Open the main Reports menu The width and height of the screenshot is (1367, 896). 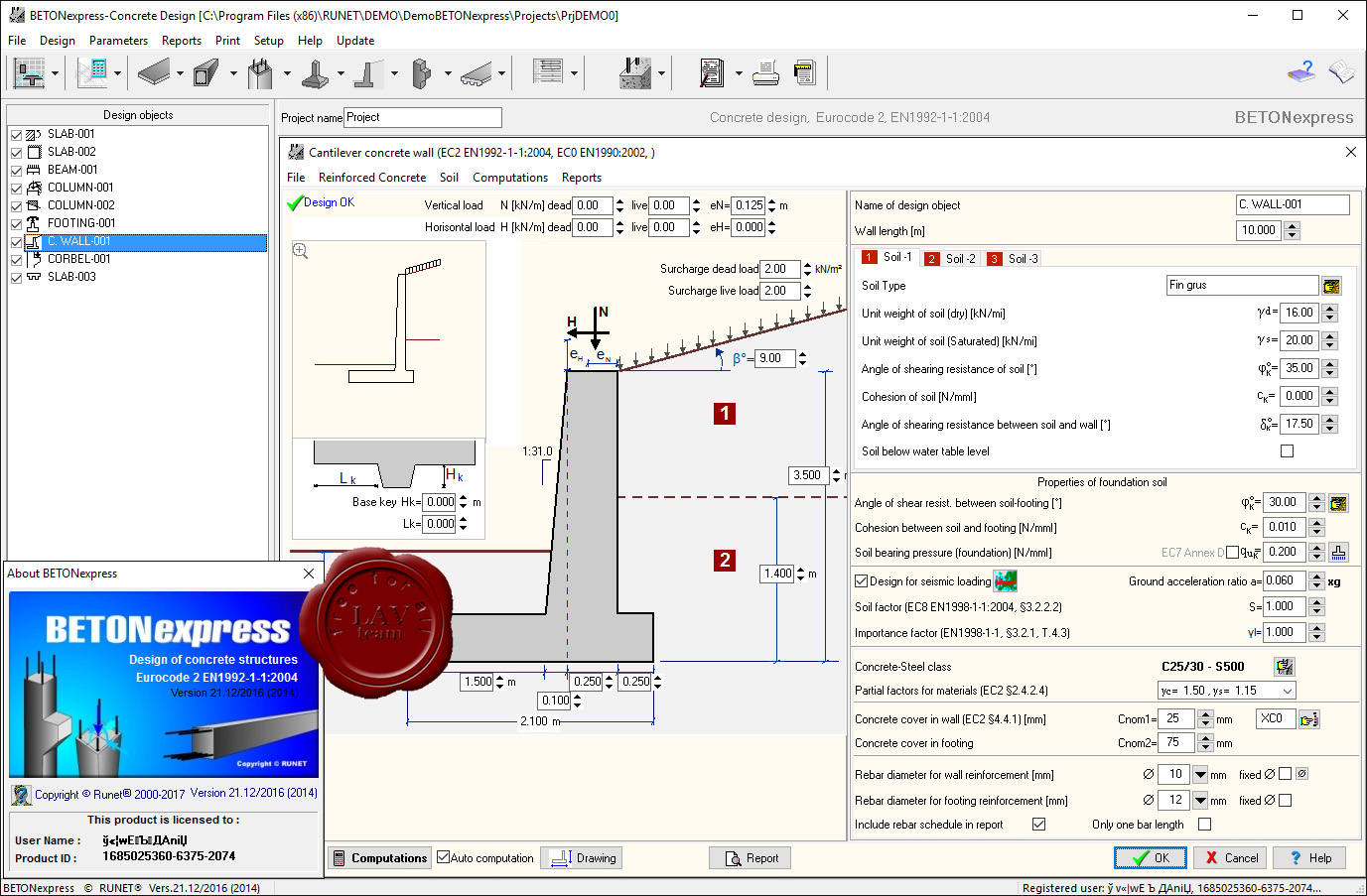coord(182,41)
